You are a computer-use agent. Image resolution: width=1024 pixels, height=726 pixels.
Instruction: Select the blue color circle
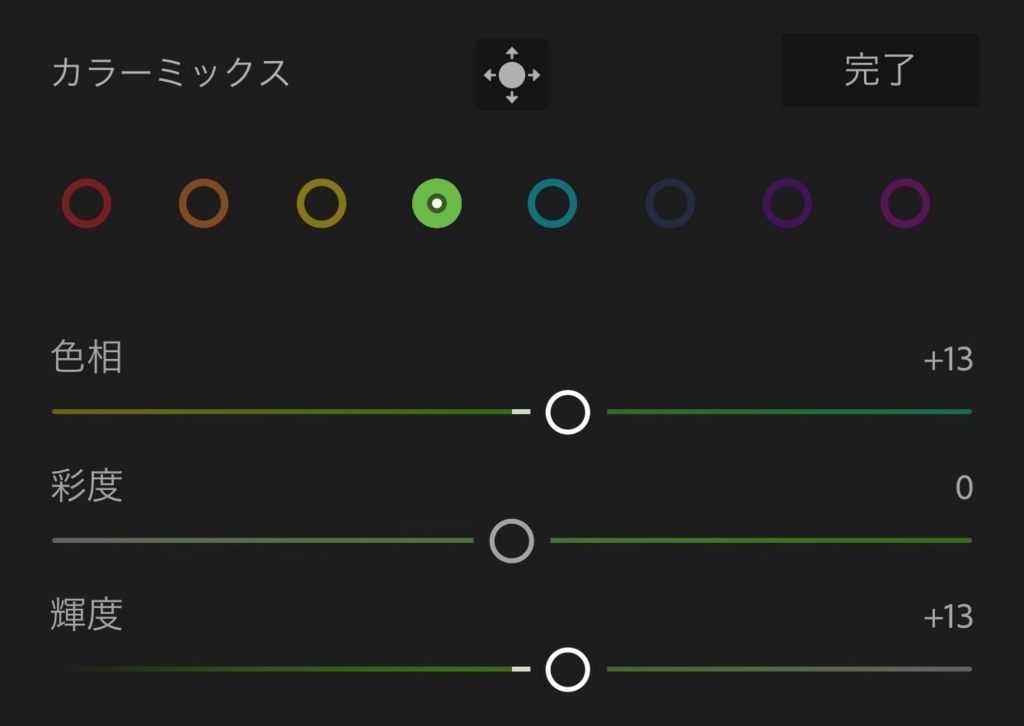670,204
